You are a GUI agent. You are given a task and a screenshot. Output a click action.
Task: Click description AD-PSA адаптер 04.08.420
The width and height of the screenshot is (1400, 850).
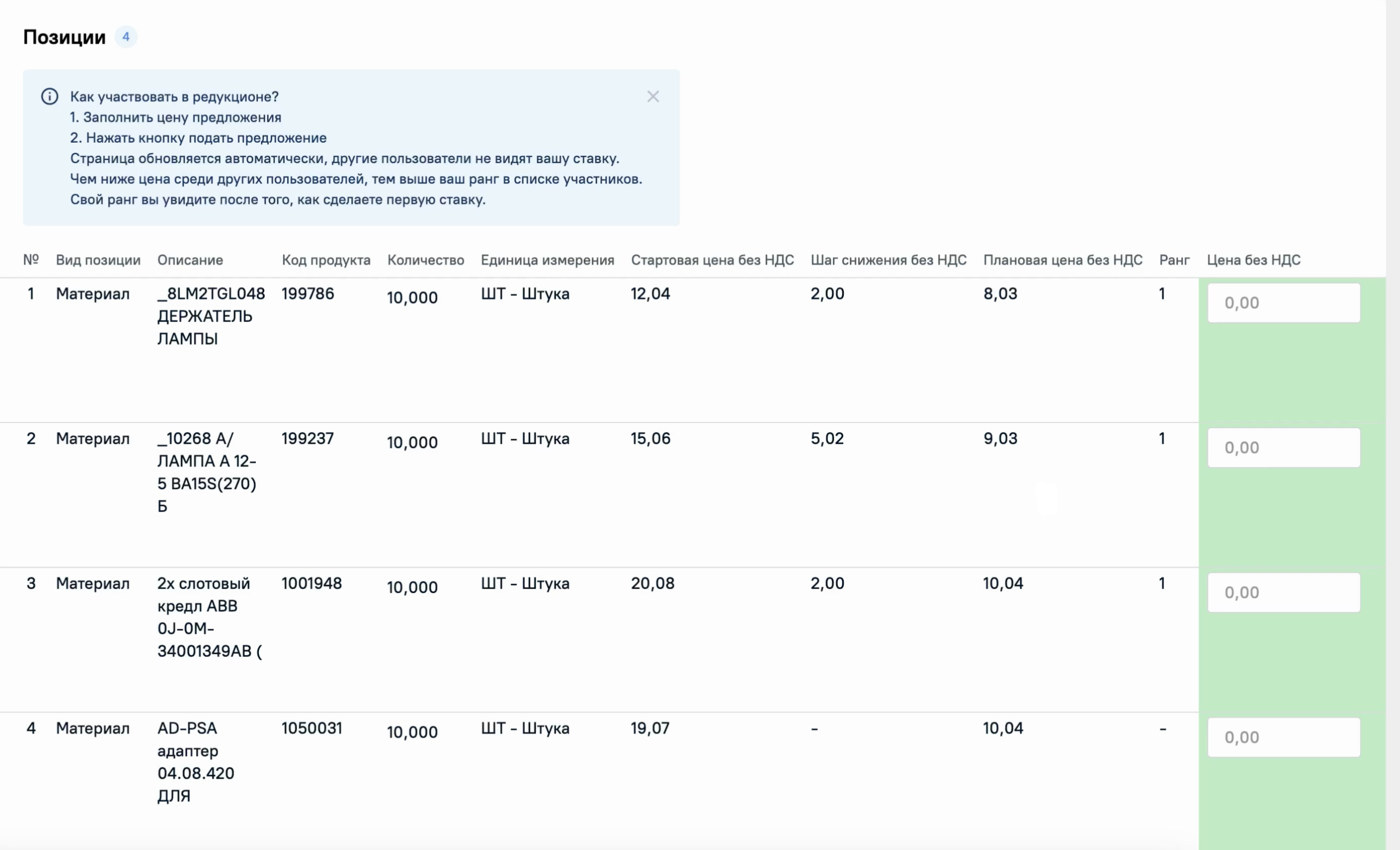[196, 762]
